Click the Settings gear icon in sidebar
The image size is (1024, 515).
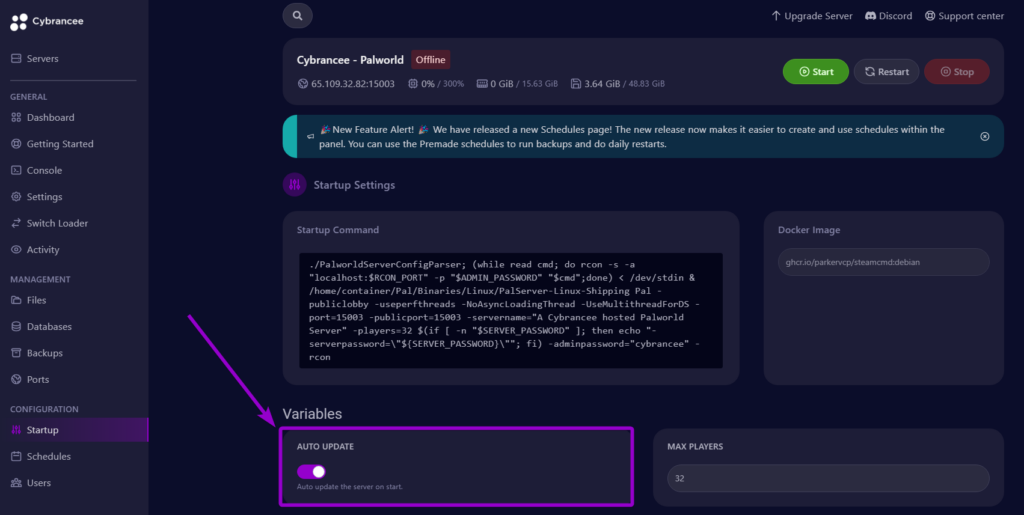[16, 197]
